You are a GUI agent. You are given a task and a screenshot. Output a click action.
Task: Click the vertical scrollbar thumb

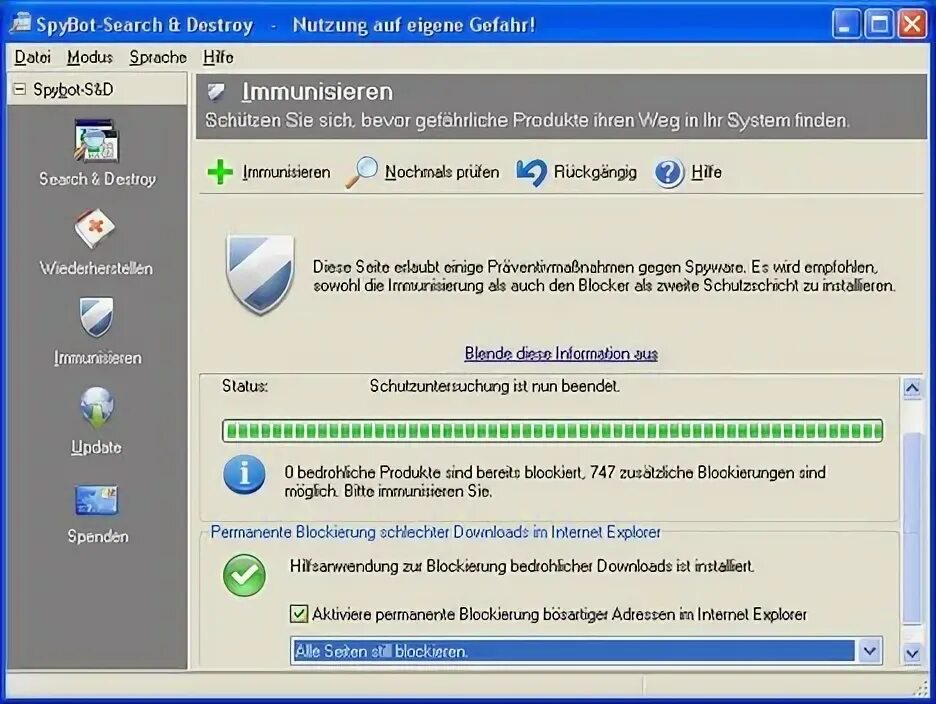pyautogui.click(x=912, y=528)
